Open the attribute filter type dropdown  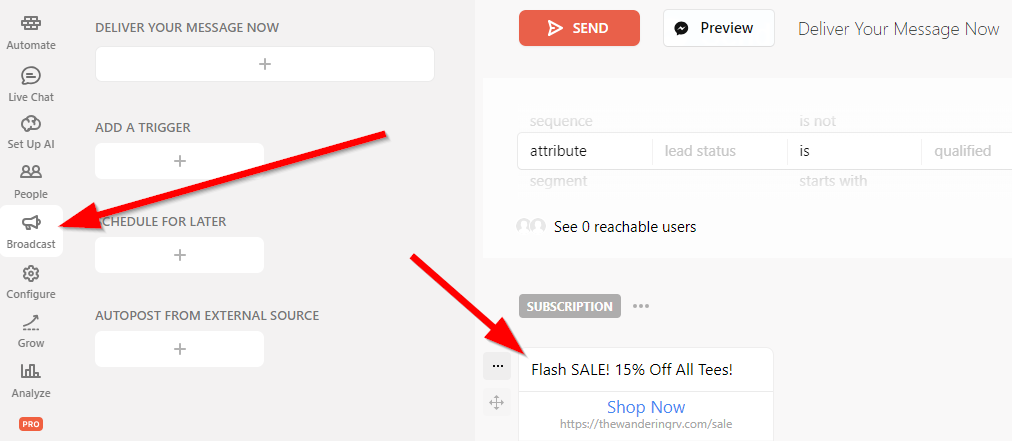[x=585, y=151]
